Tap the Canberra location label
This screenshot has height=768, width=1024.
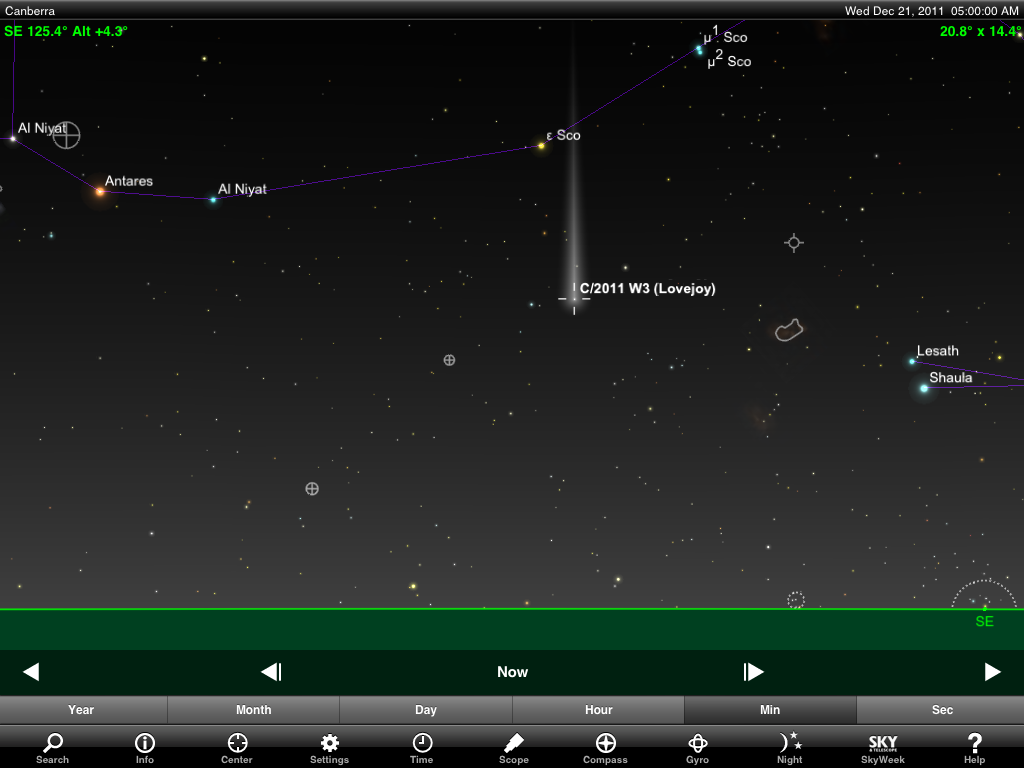click(30, 10)
